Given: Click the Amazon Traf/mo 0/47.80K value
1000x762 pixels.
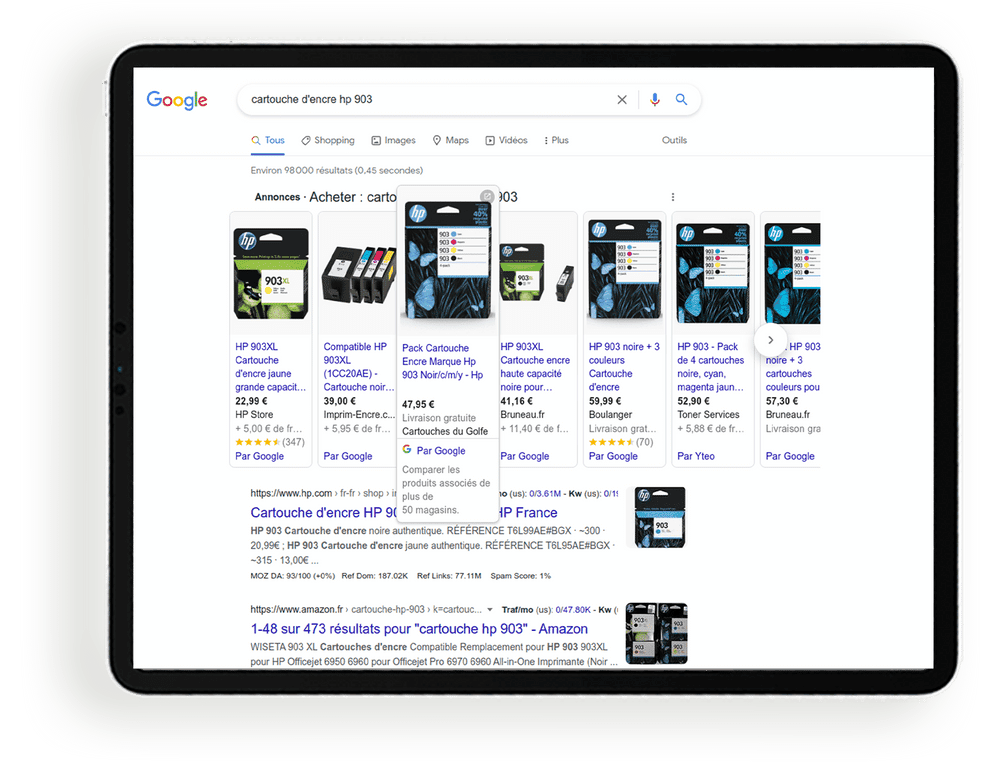Looking at the screenshot, I should (x=573, y=610).
